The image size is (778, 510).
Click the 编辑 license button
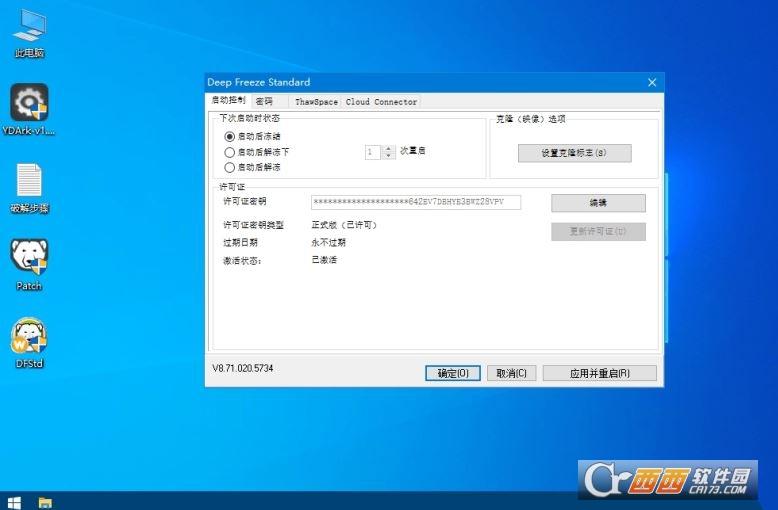598,202
